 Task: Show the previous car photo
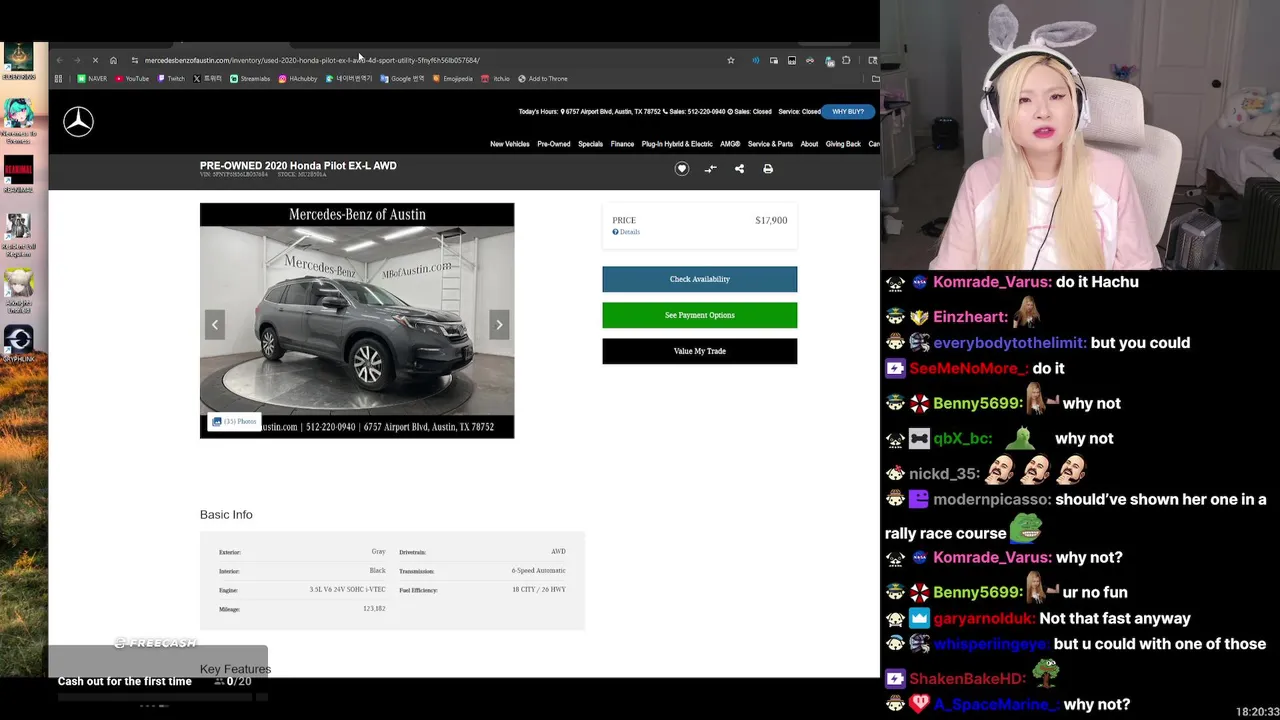[214, 324]
